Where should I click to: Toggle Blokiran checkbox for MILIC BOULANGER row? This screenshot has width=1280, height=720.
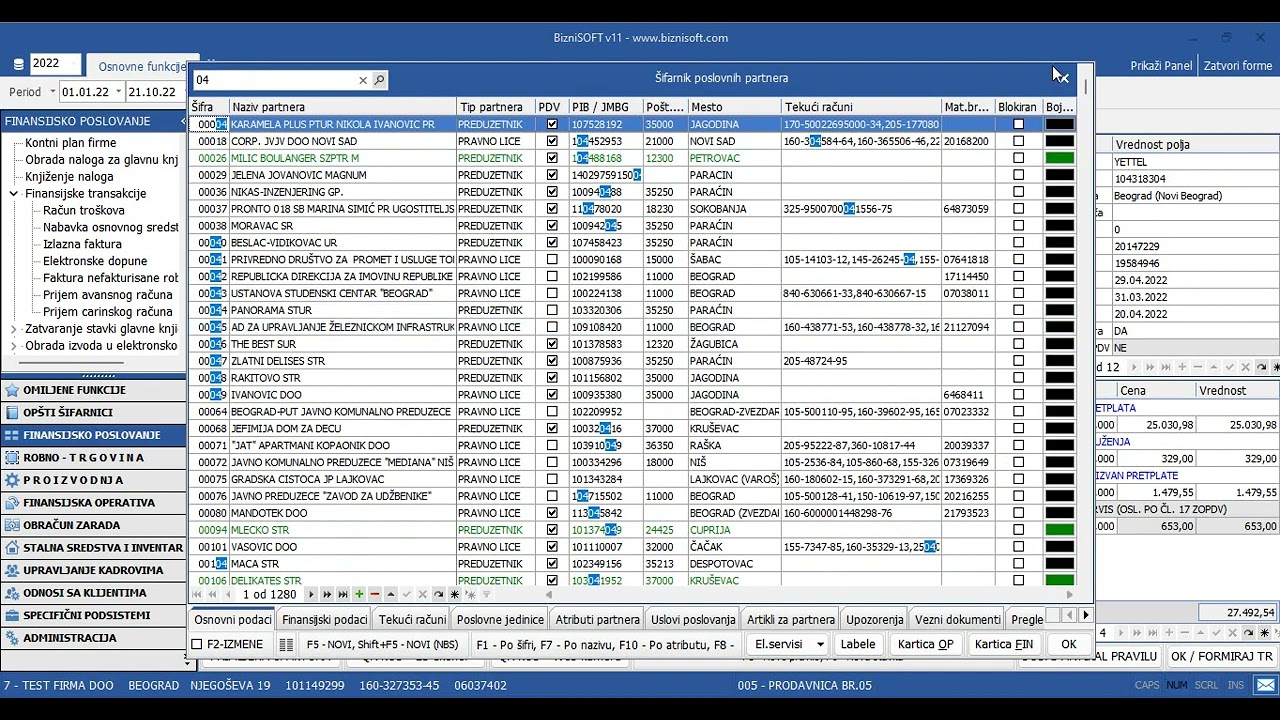pos(1018,158)
